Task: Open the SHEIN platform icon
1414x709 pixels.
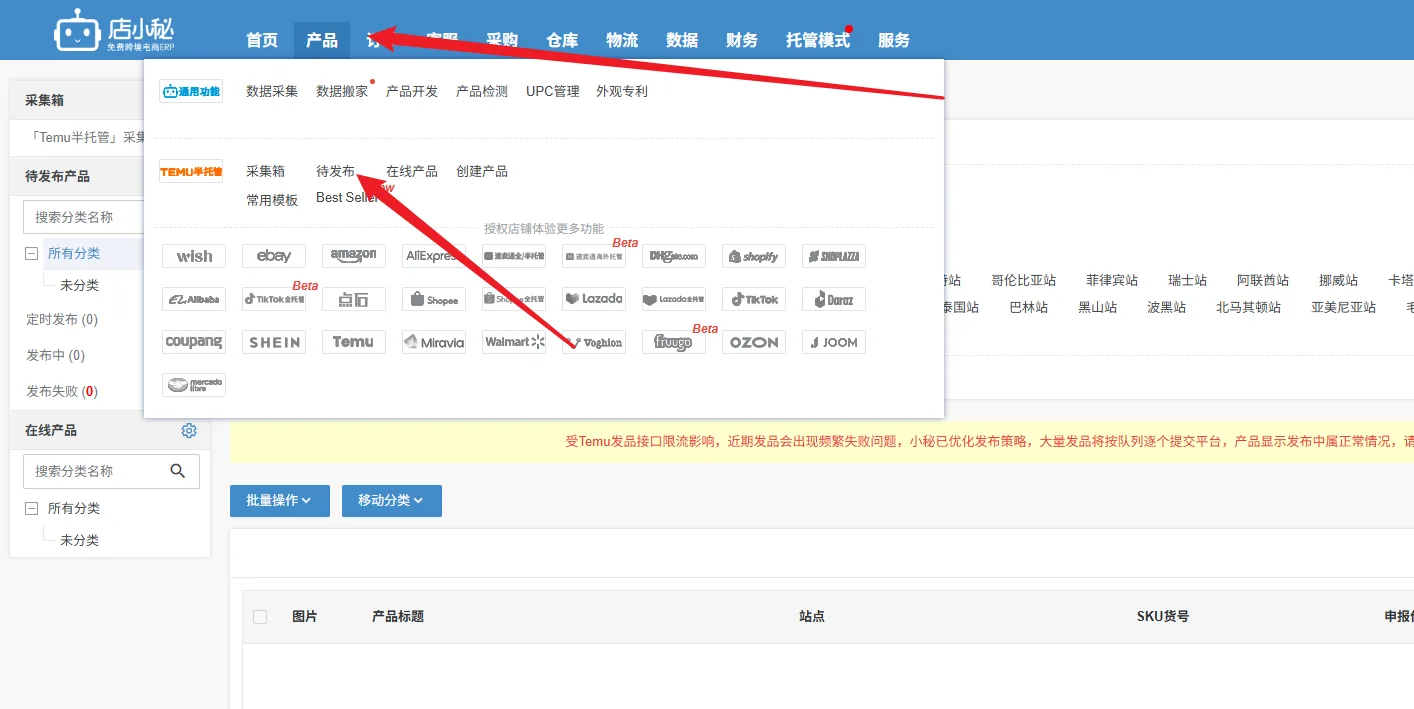Action: (x=273, y=342)
